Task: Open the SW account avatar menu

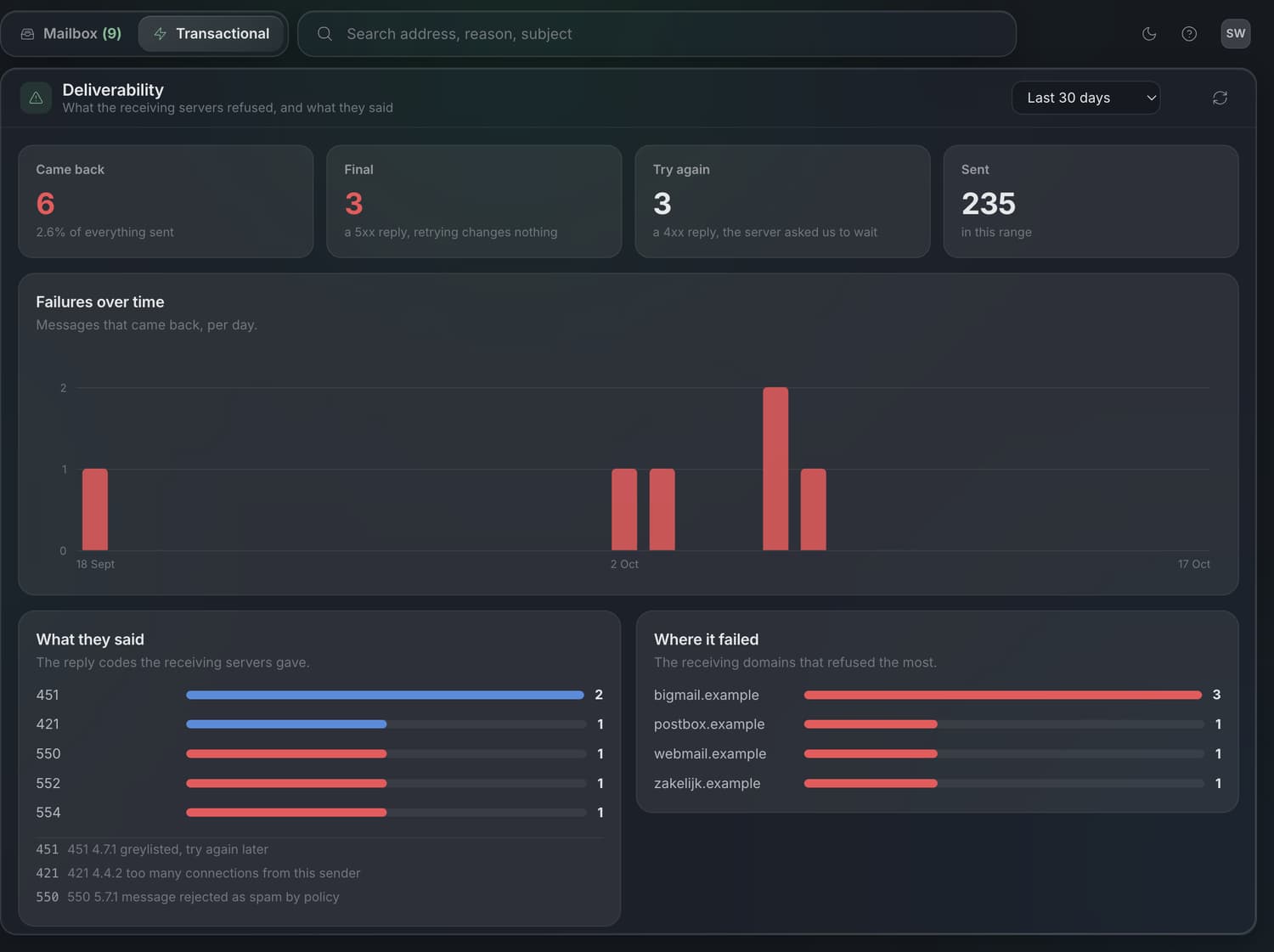Action: click(1236, 34)
